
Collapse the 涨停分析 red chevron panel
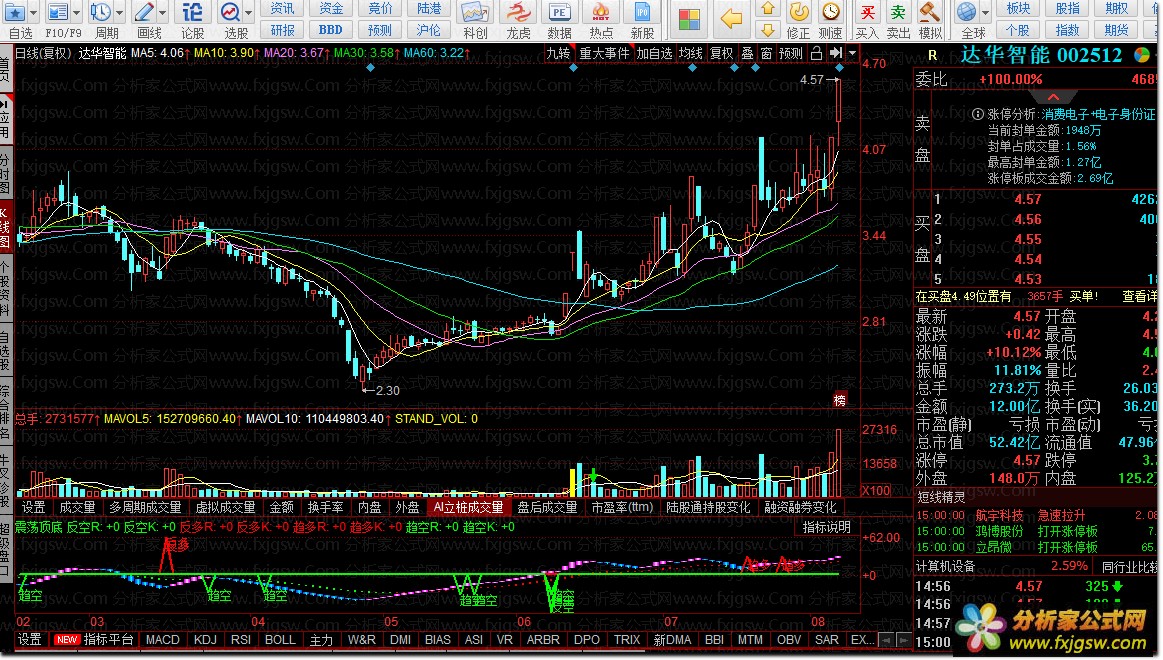tap(1053, 97)
